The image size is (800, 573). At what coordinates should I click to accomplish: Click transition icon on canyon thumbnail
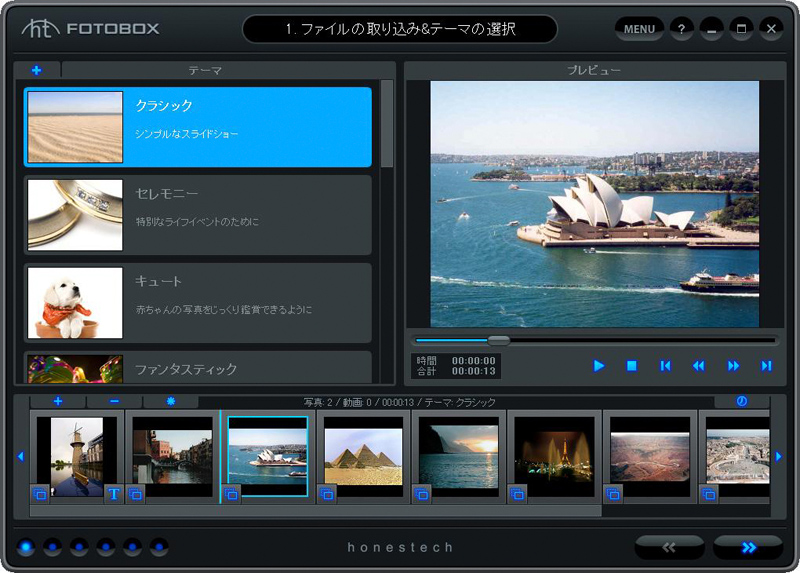613,494
